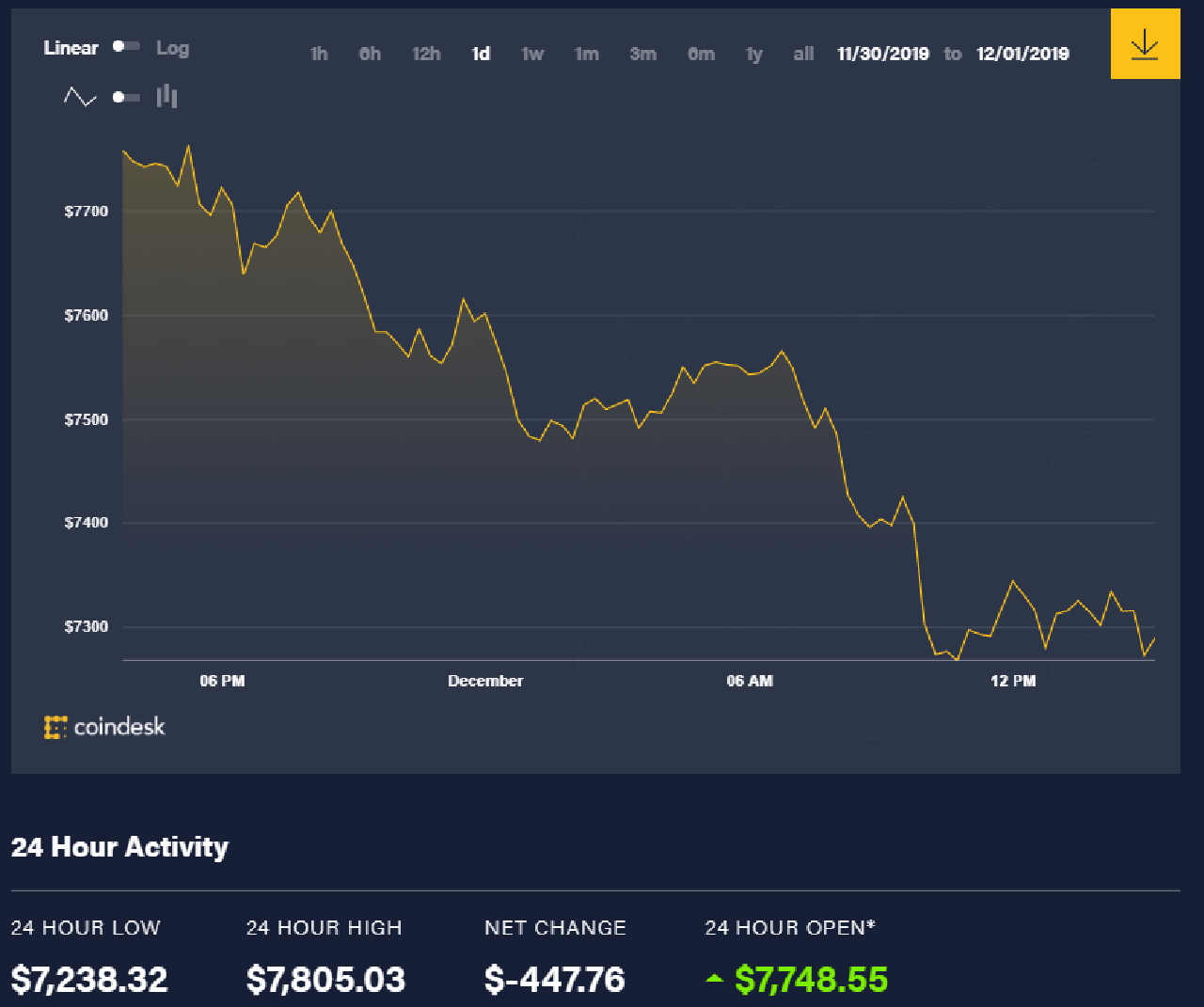This screenshot has width=1204, height=1007.
Task: Show the 6m time range
Action: click(701, 54)
